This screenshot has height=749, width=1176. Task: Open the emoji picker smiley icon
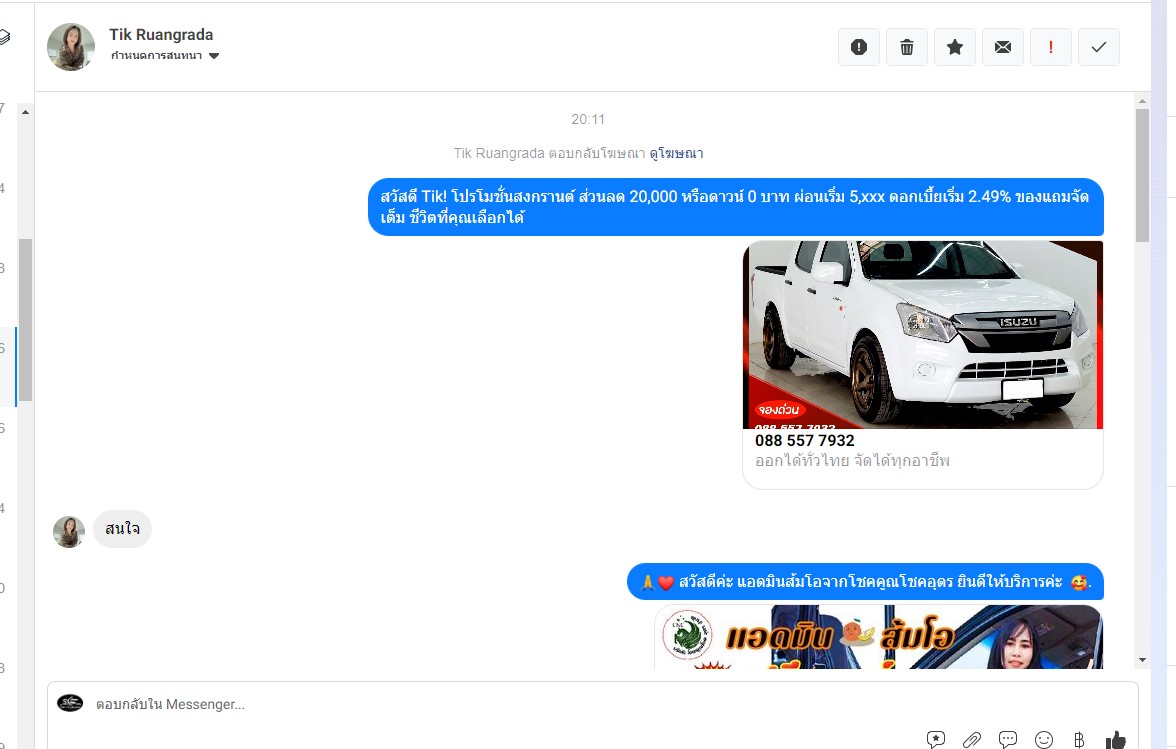pos(1044,740)
